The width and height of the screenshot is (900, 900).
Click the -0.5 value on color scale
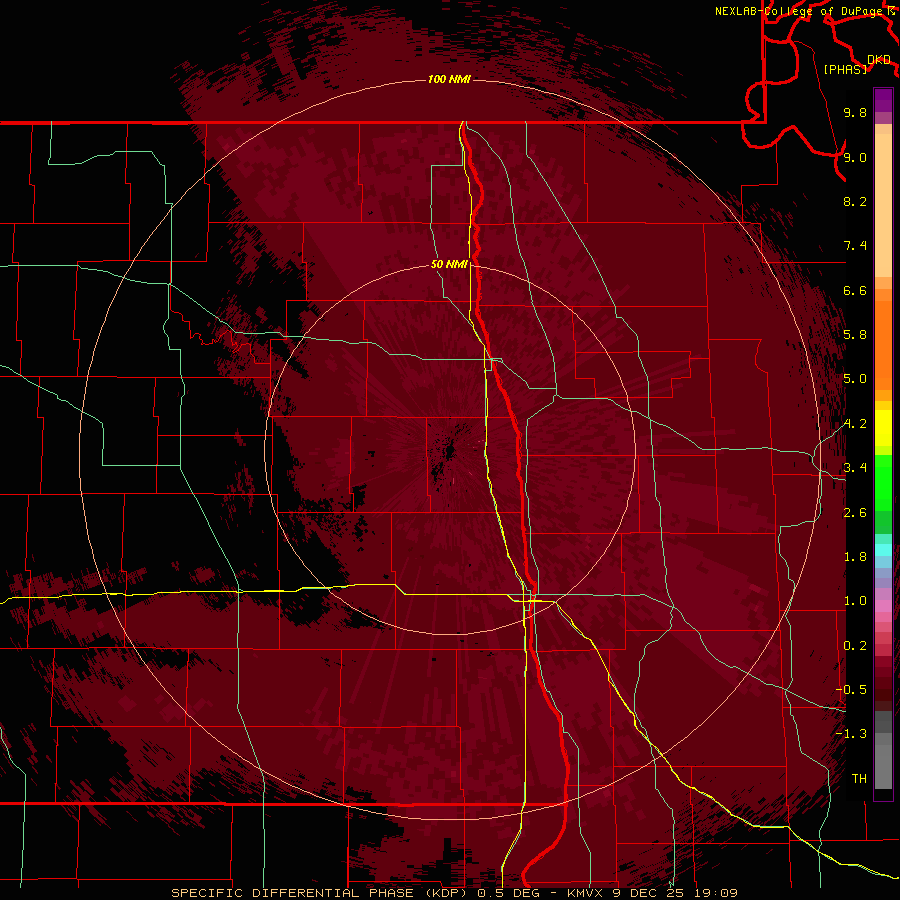[851, 690]
